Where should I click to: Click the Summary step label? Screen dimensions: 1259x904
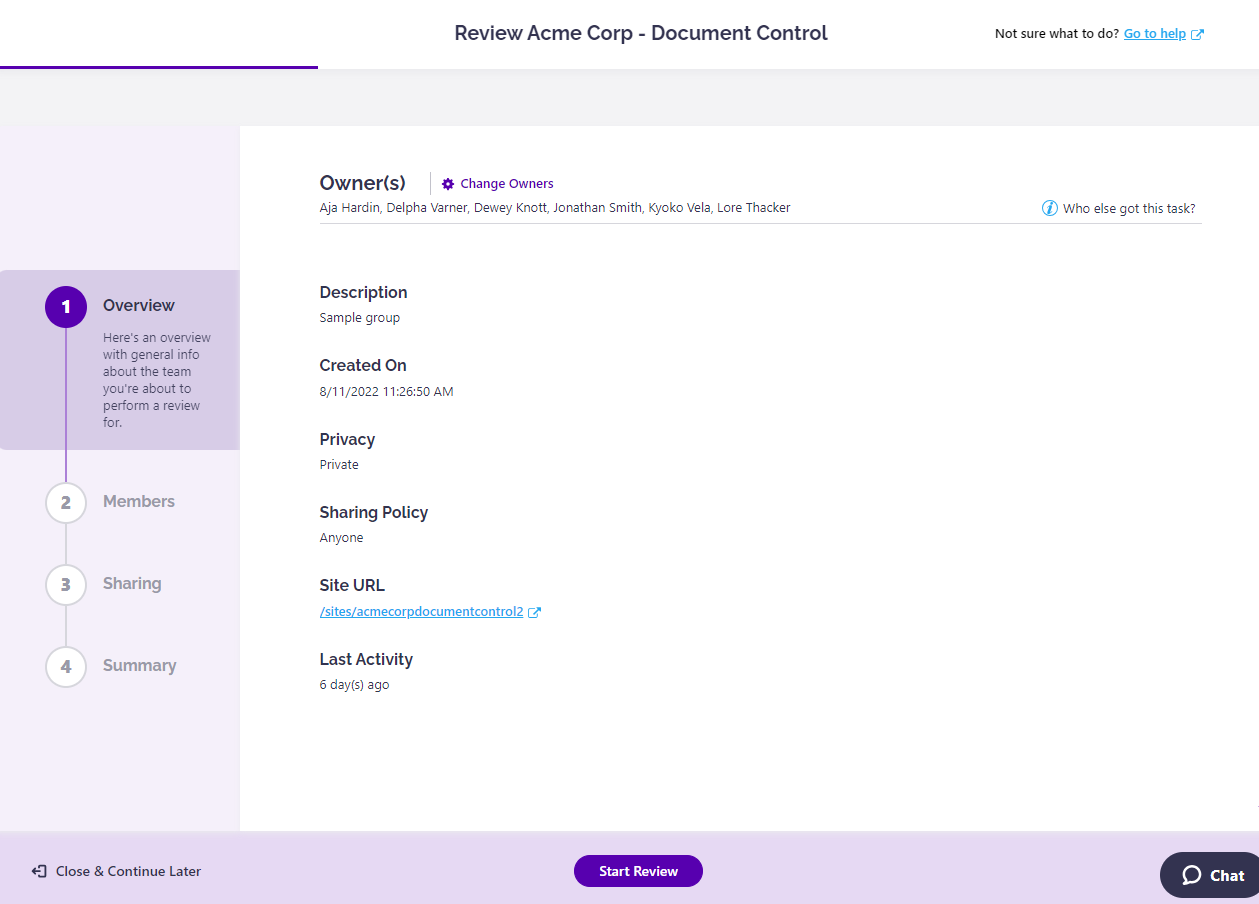(x=140, y=666)
